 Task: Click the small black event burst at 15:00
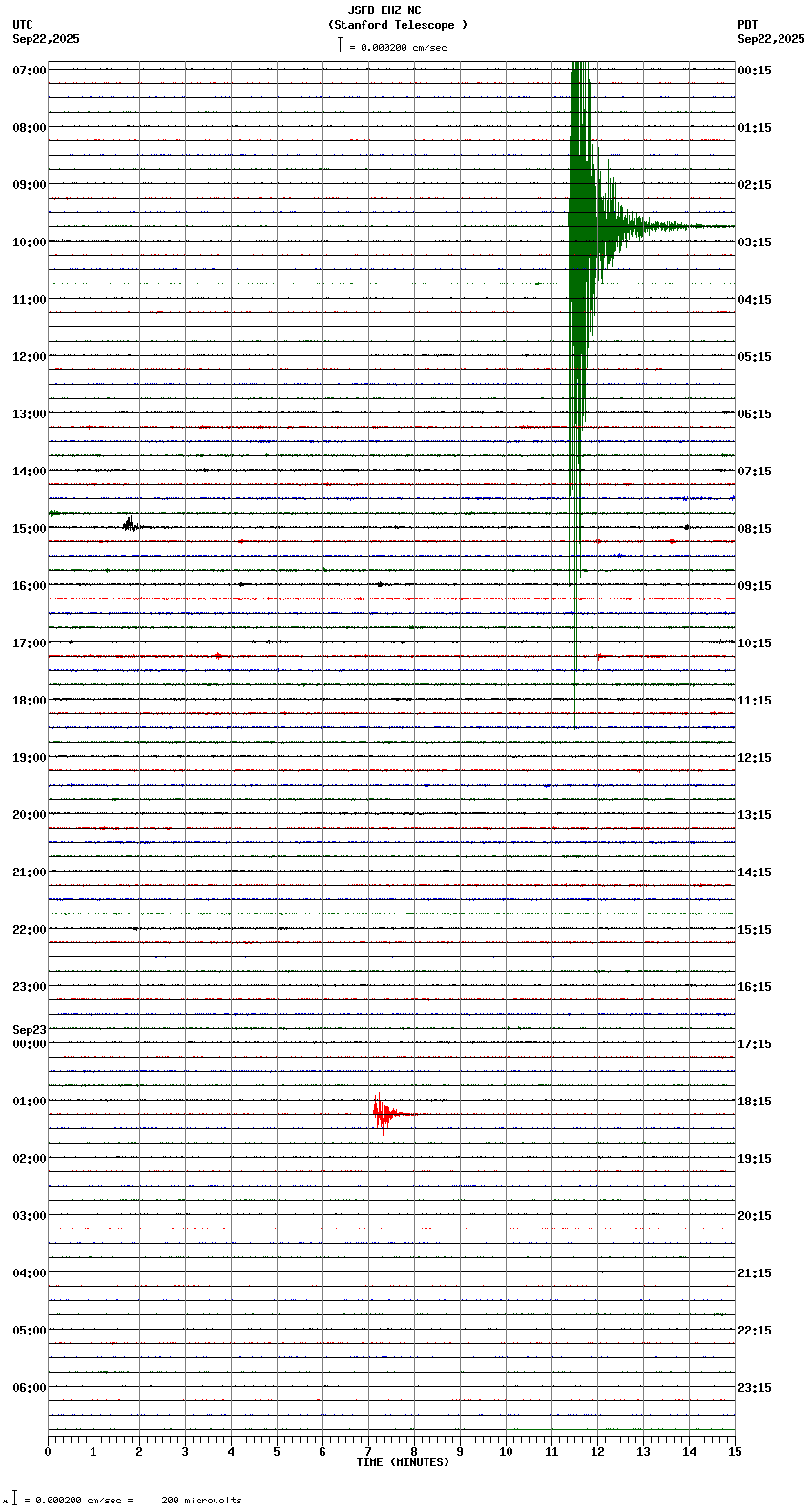tap(131, 524)
